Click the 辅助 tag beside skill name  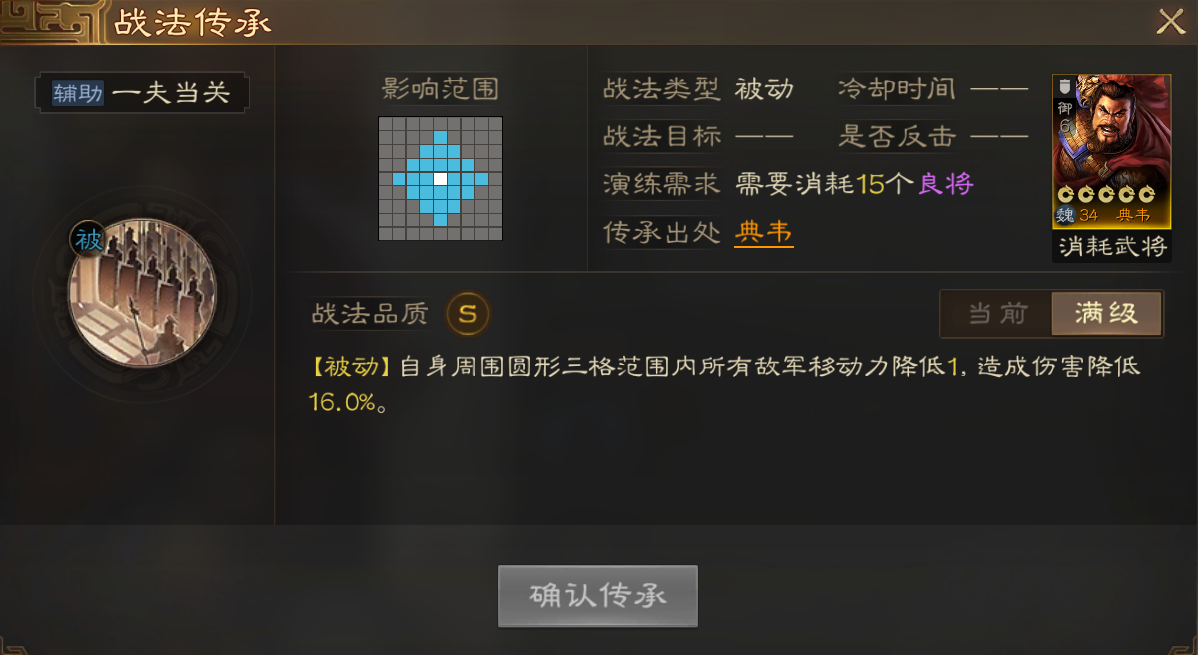(78, 92)
